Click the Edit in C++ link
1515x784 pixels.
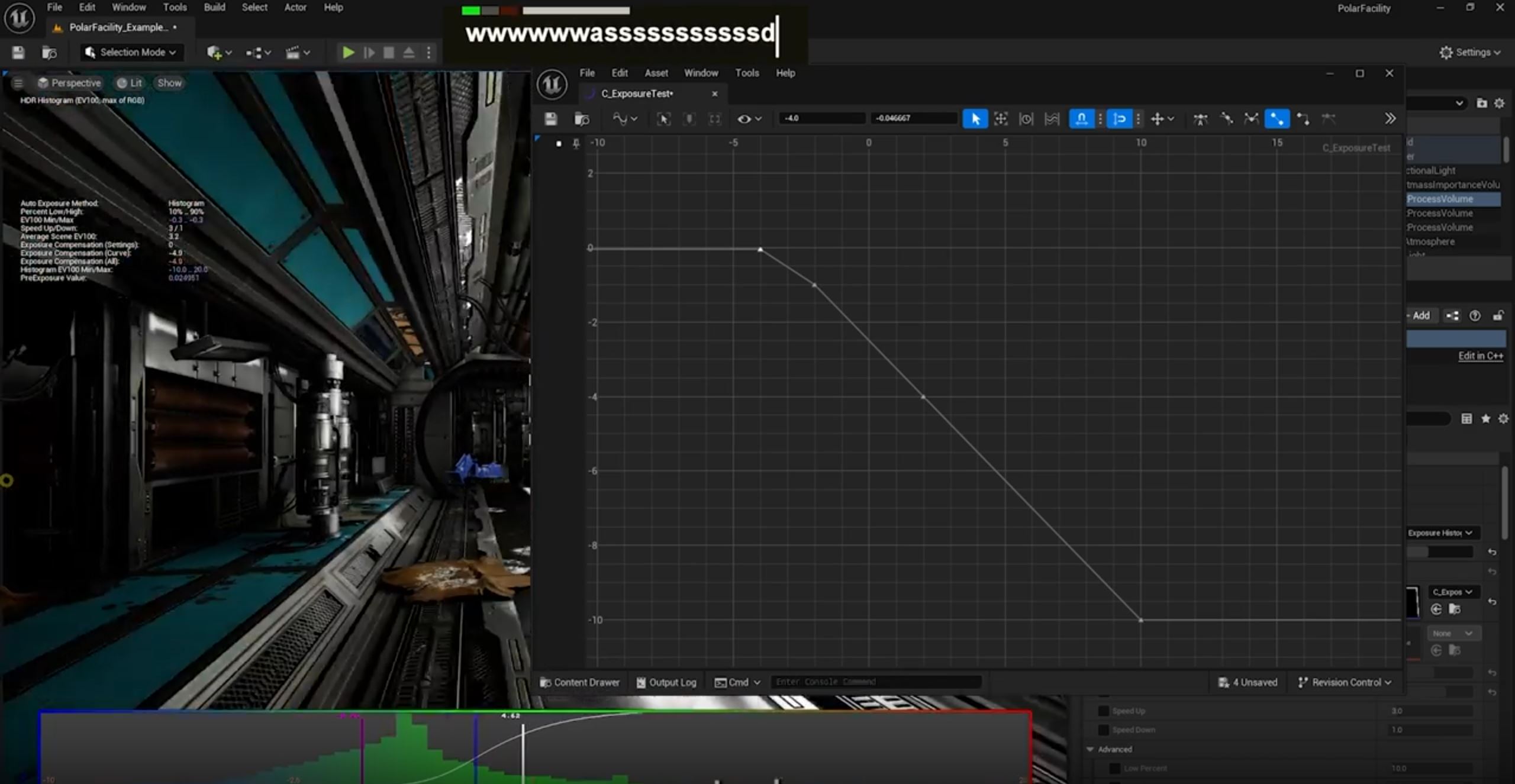click(x=1480, y=356)
